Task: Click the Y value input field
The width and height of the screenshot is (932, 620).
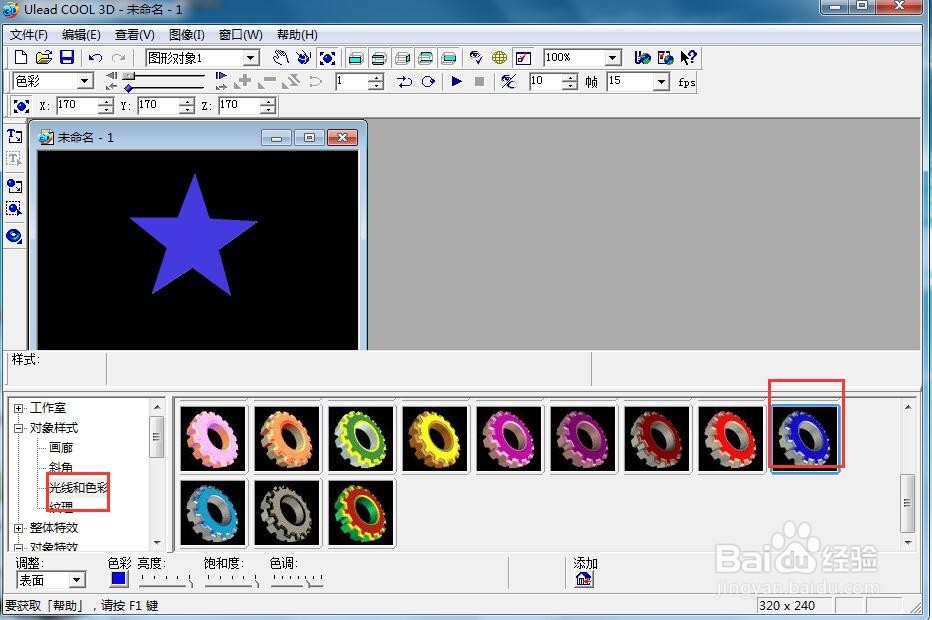Action: point(158,105)
